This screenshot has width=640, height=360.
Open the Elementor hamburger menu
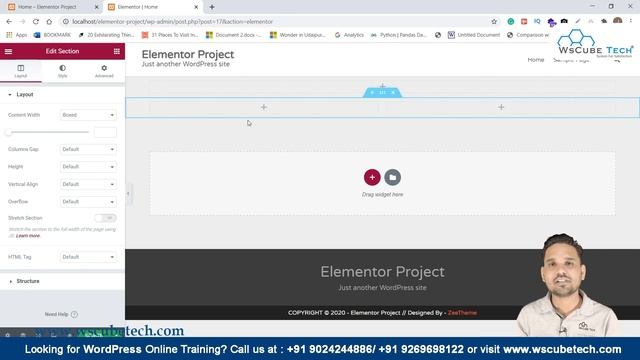click(8, 51)
